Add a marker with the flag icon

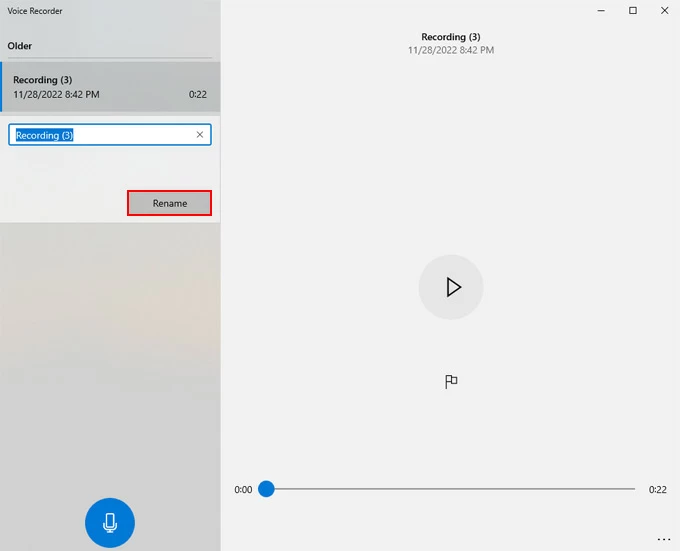pos(451,381)
